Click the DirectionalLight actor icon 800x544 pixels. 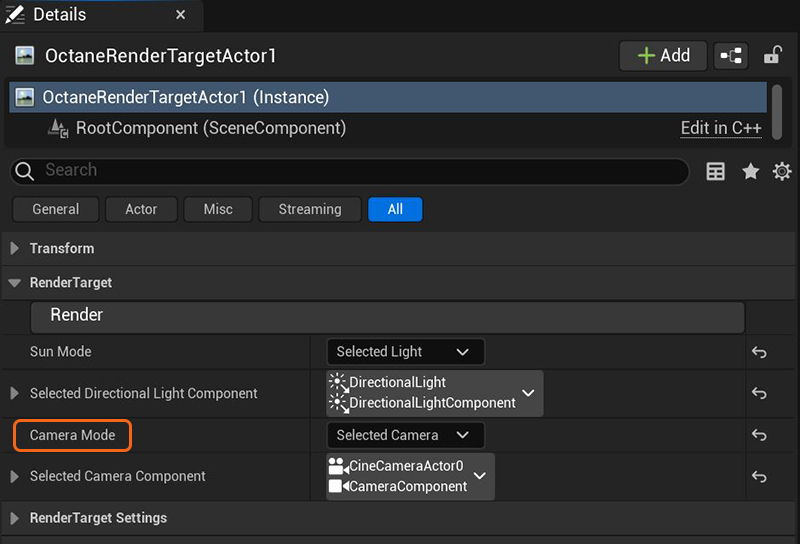337,382
